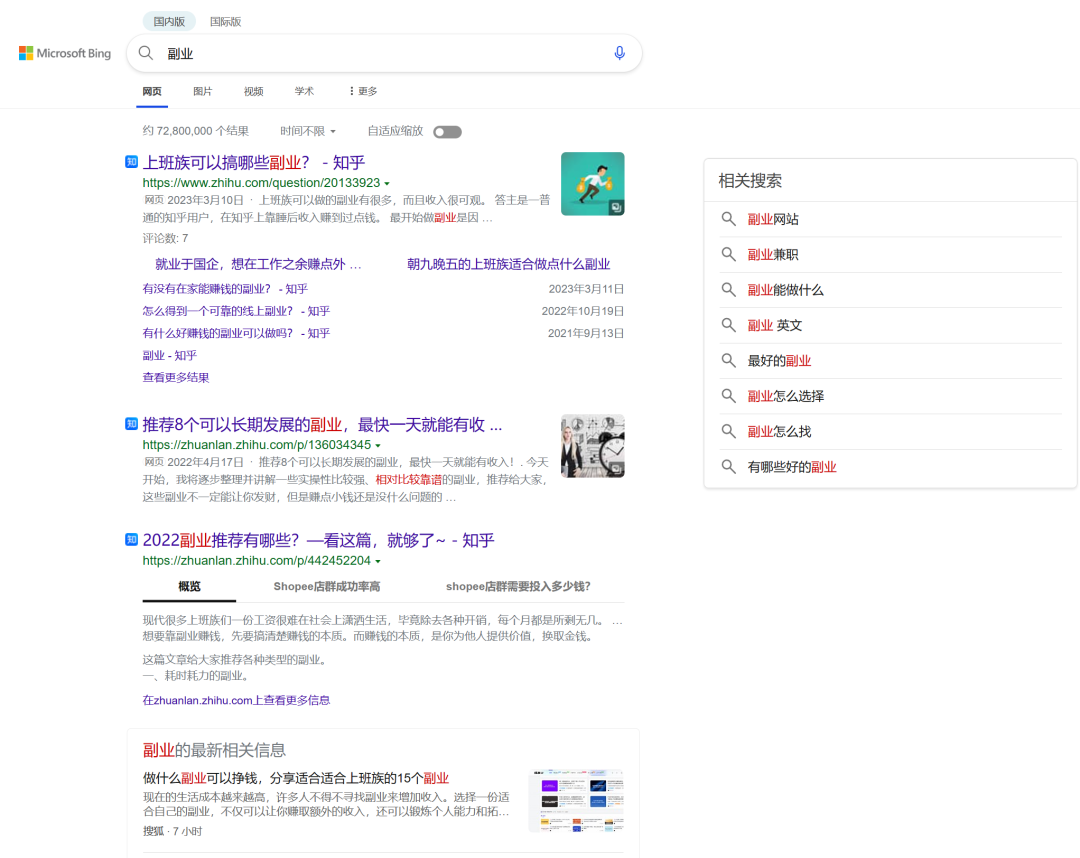Select the 图片 search tab

coord(202,91)
